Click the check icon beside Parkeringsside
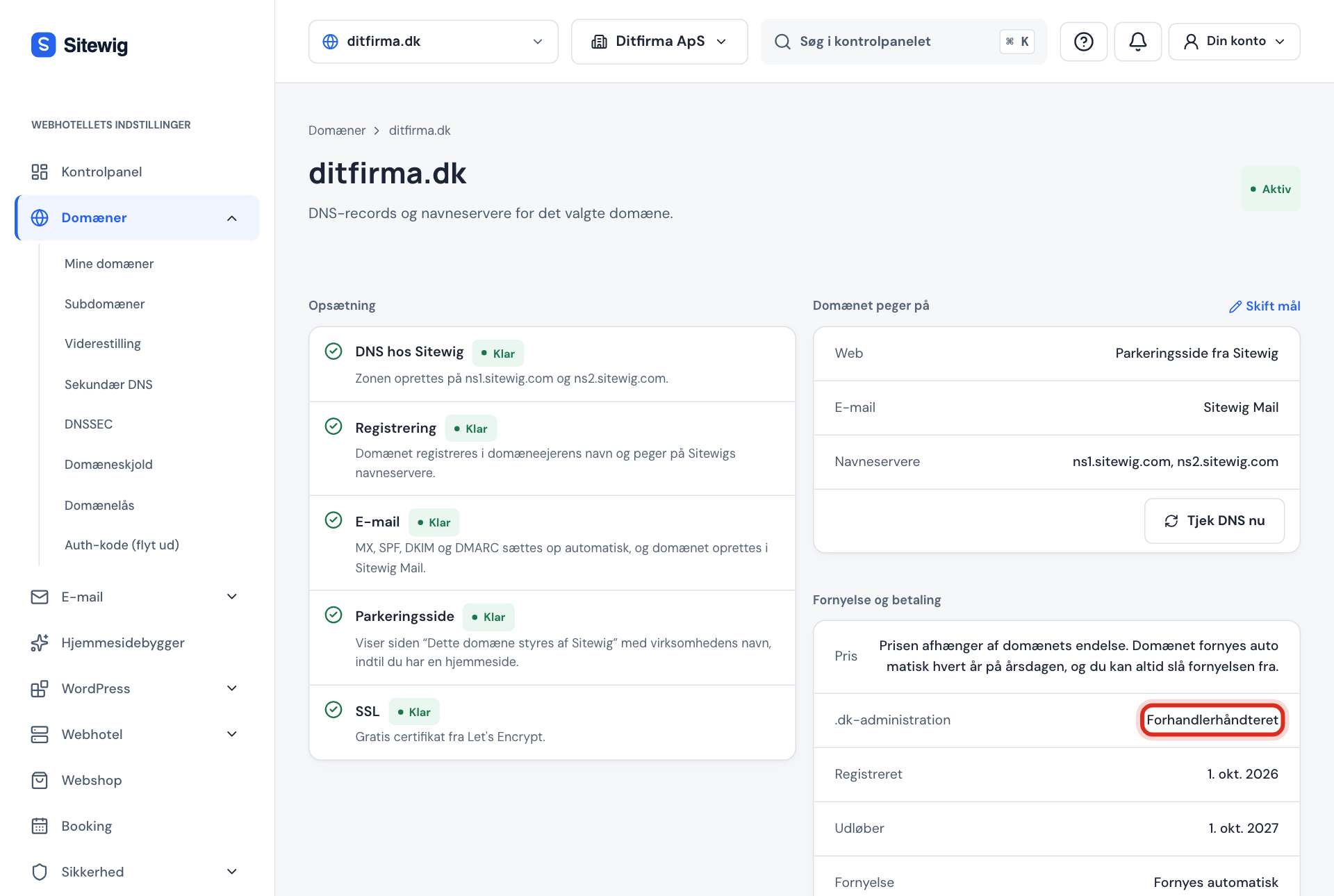This screenshot has width=1334, height=896. click(333, 615)
